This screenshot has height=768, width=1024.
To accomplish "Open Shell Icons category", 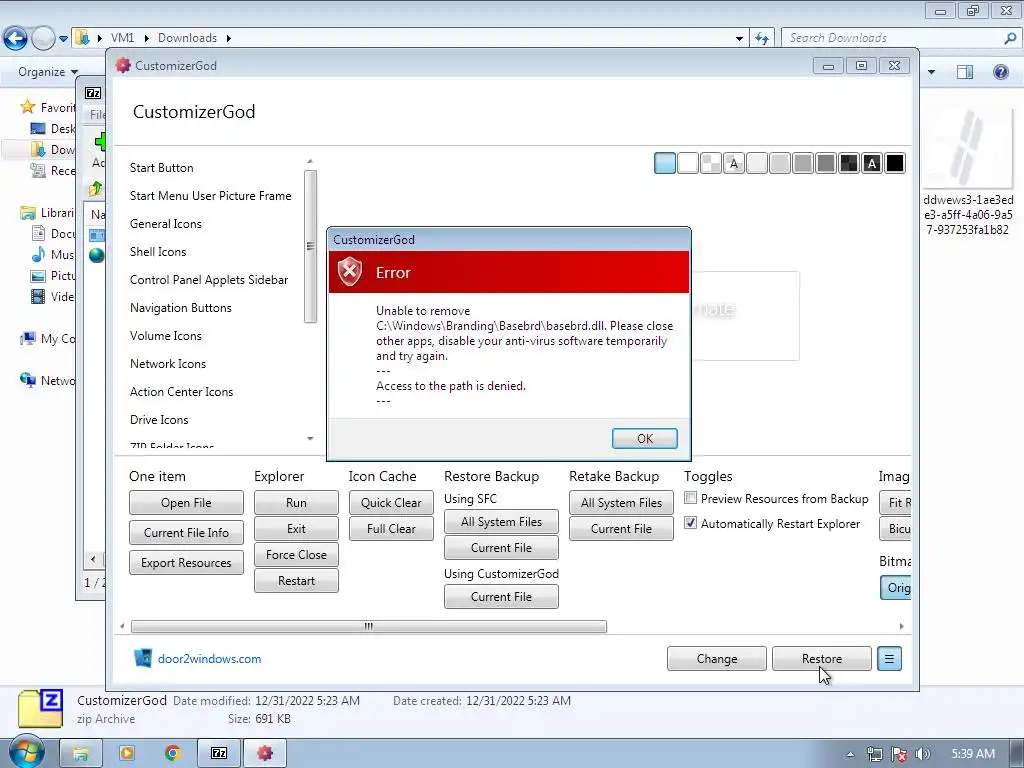I will click(158, 252).
